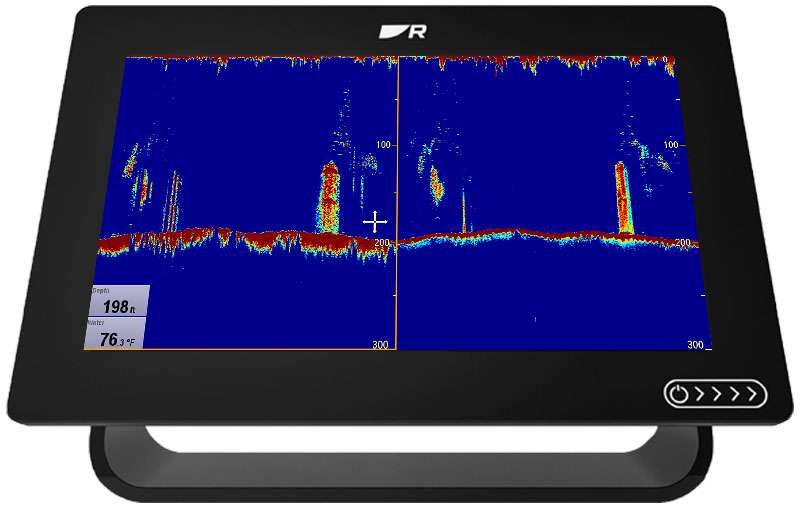Tap the fish school left of right pane
The height and width of the screenshot is (509, 800).
click(436, 186)
